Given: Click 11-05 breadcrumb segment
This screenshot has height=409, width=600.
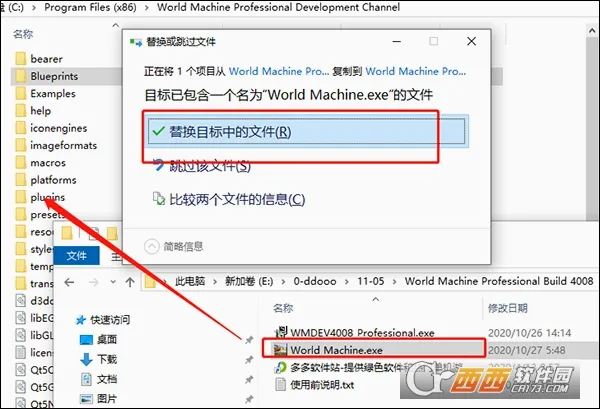Looking at the screenshot, I should [x=370, y=281].
